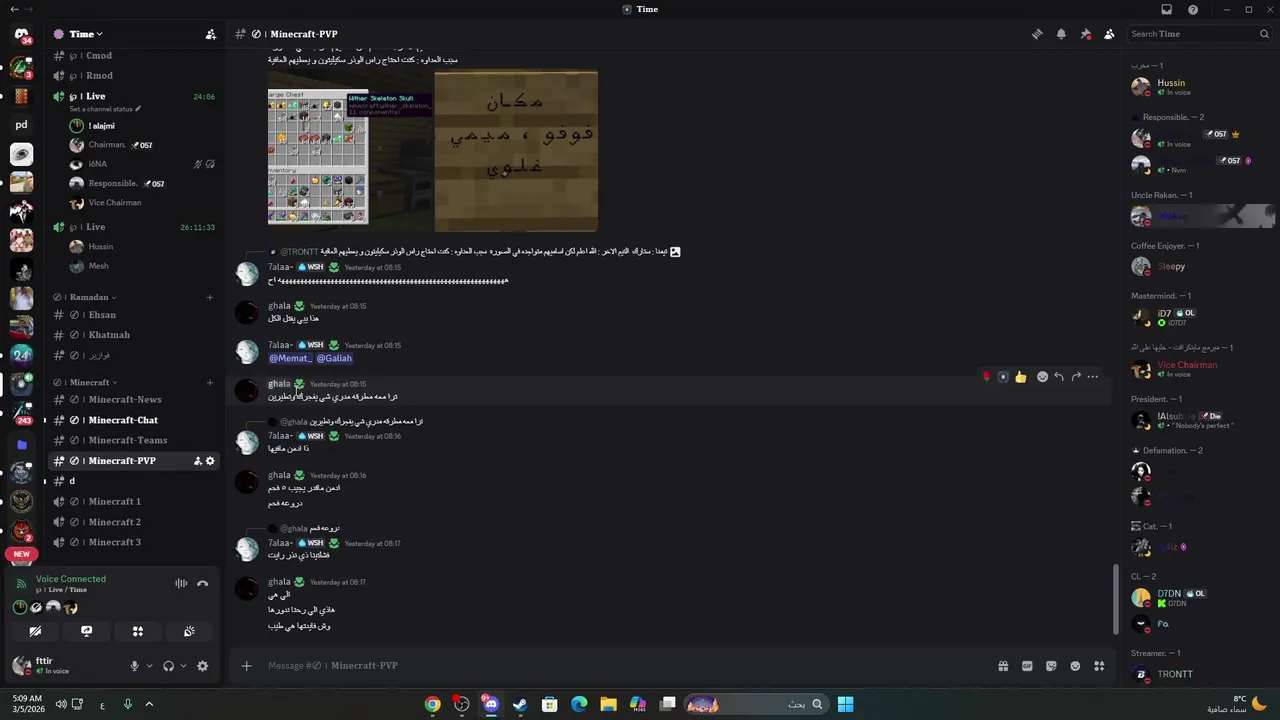Open the emoji picker in message bar
1280x720 pixels.
coord(1075,666)
